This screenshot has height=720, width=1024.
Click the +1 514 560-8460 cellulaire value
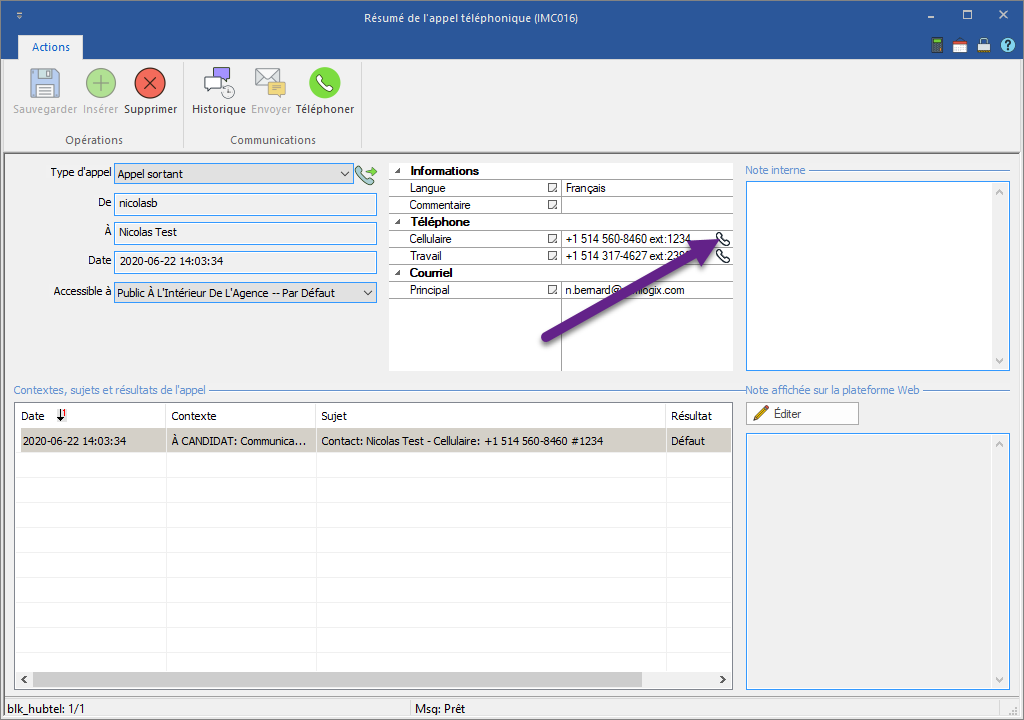tap(628, 238)
